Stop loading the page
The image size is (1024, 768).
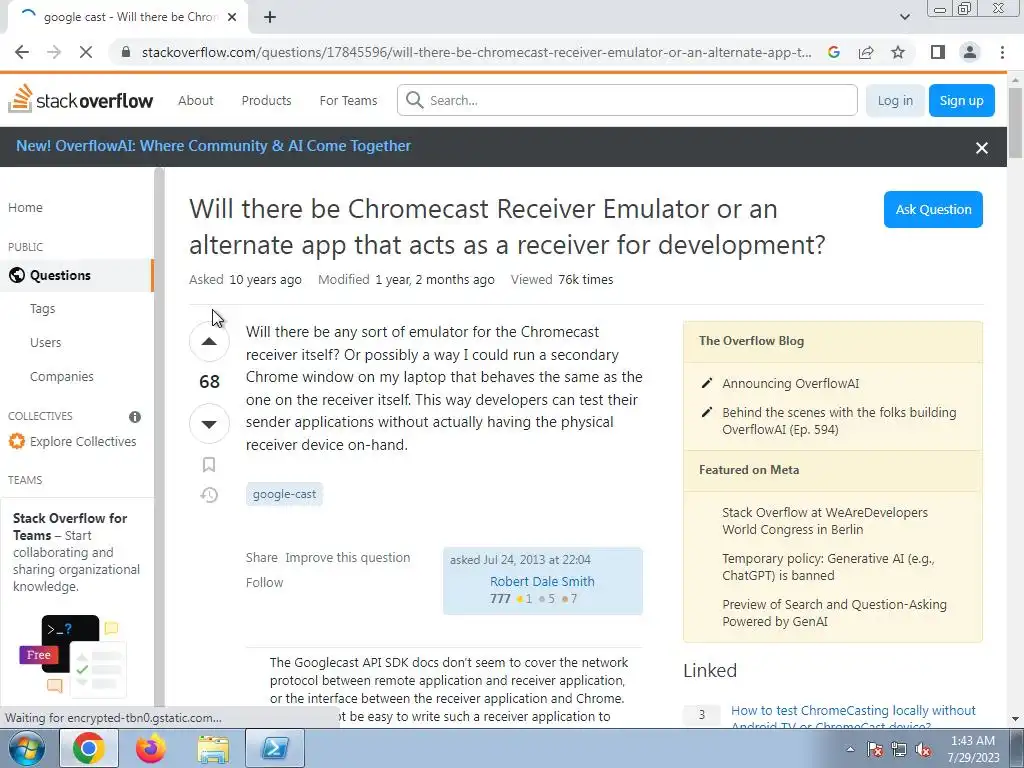pyautogui.click(x=86, y=52)
